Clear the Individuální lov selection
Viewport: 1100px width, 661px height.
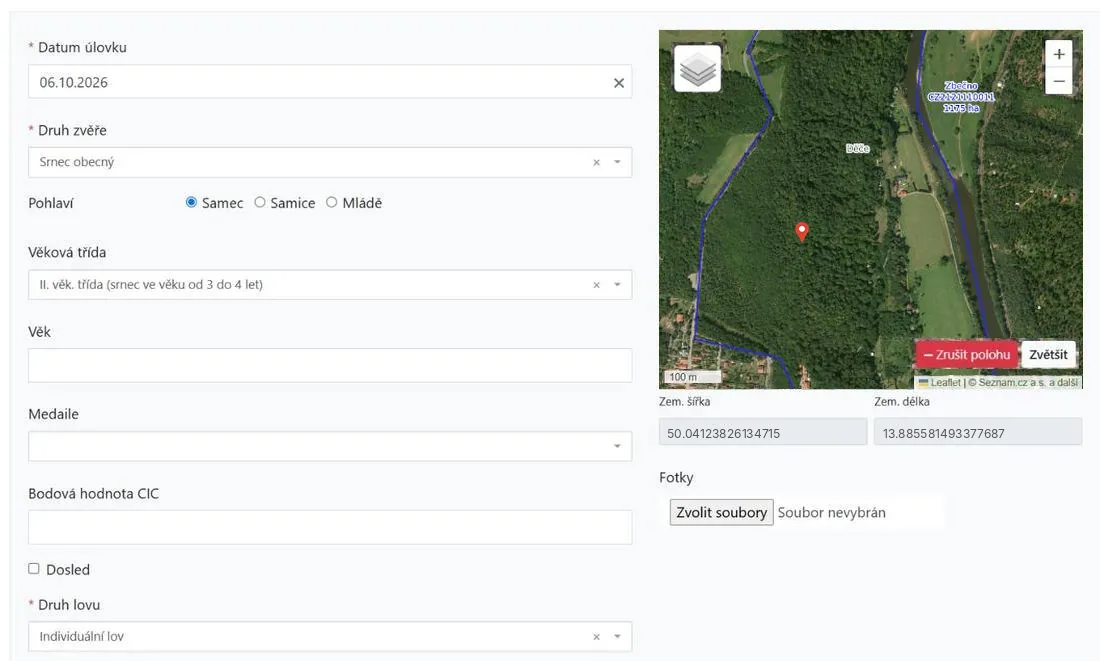coord(596,636)
